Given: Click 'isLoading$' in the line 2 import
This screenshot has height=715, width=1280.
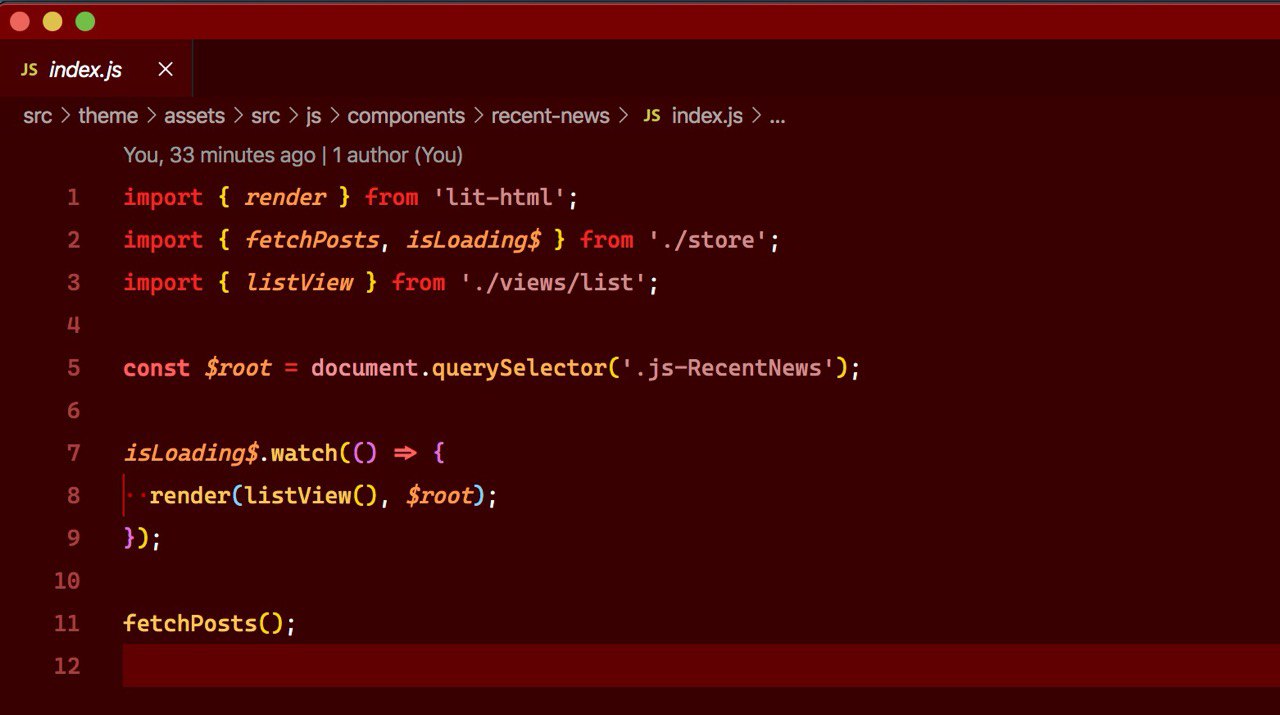Looking at the screenshot, I should pos(474,240).
